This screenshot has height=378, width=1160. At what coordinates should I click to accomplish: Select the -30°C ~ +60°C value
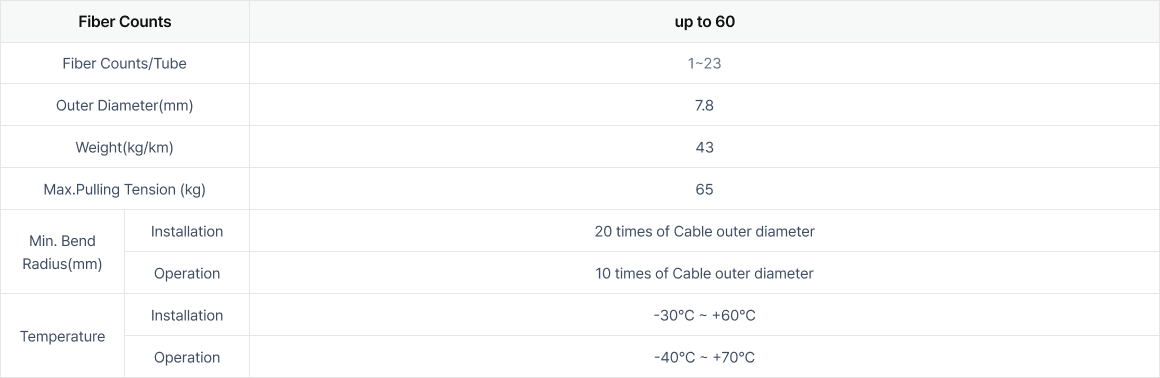pyautogui.click(x=704, y=316)
